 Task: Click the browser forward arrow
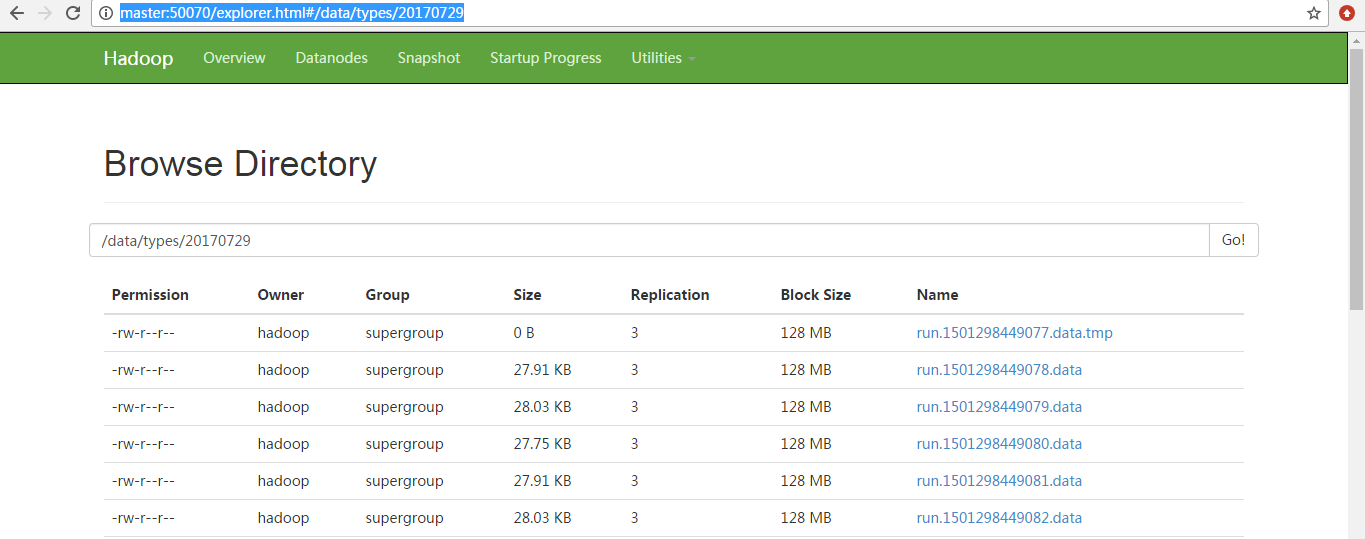tap(44, 13)
